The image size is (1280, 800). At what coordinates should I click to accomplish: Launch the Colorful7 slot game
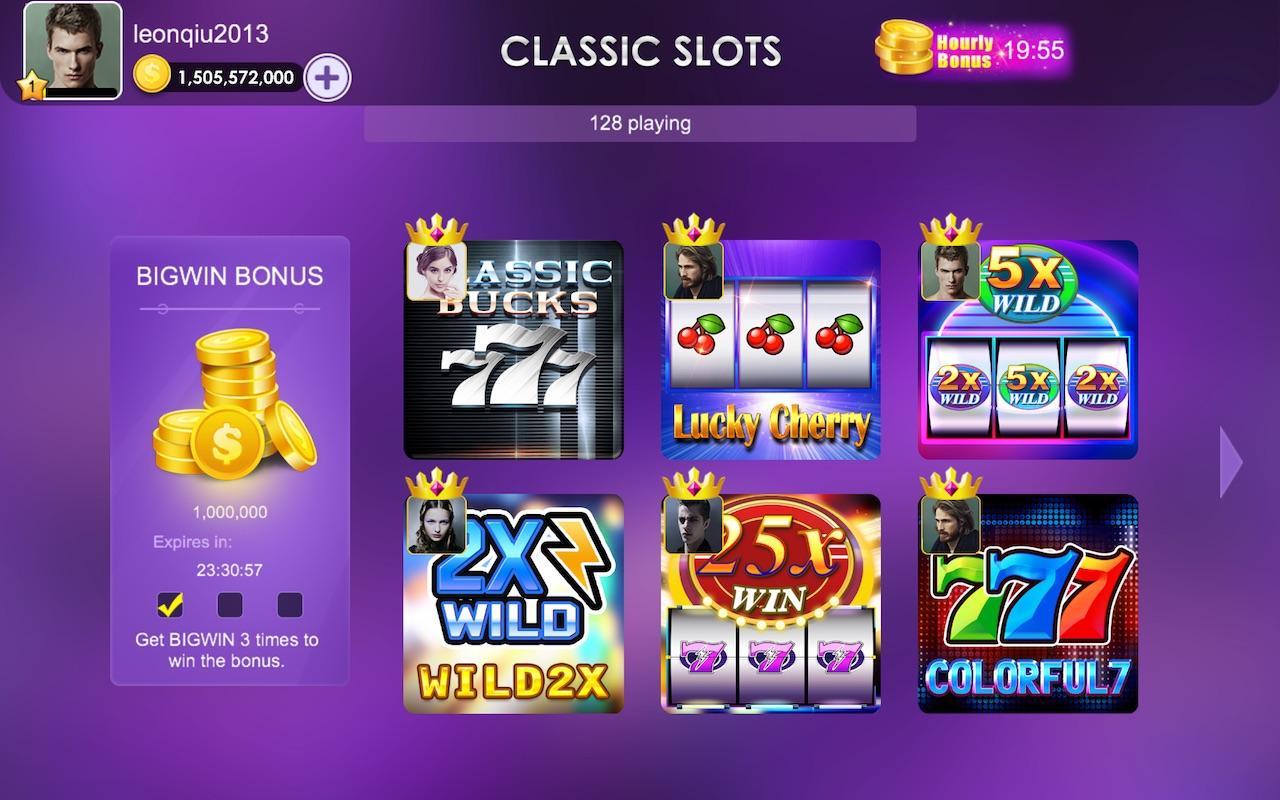coord(1028,604)
